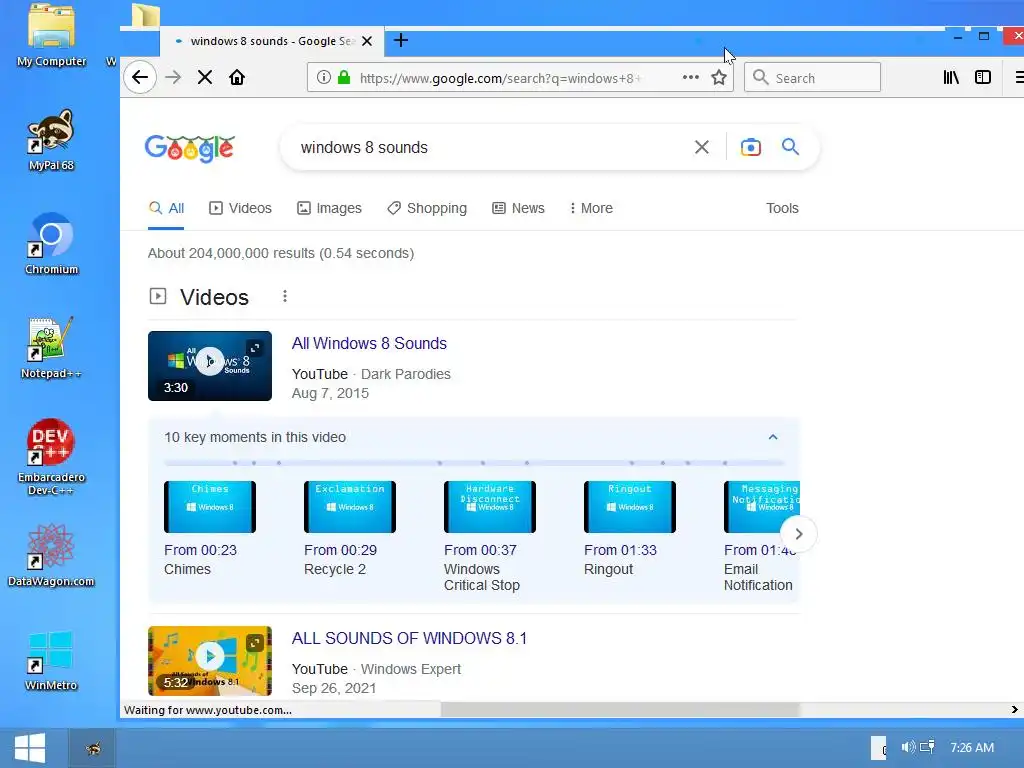Go back using the browser back arrow

(140, 78)
